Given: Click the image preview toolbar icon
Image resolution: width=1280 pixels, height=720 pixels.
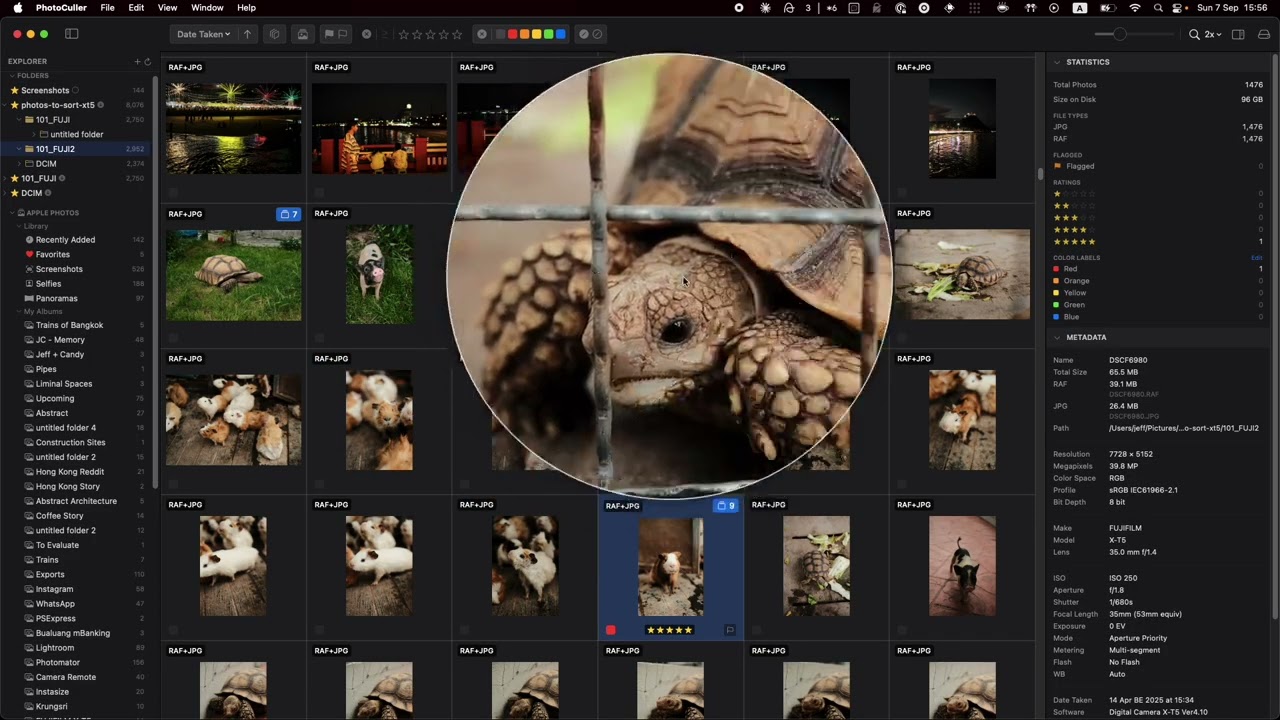Looking at the screenshot, I should [302, 34].
